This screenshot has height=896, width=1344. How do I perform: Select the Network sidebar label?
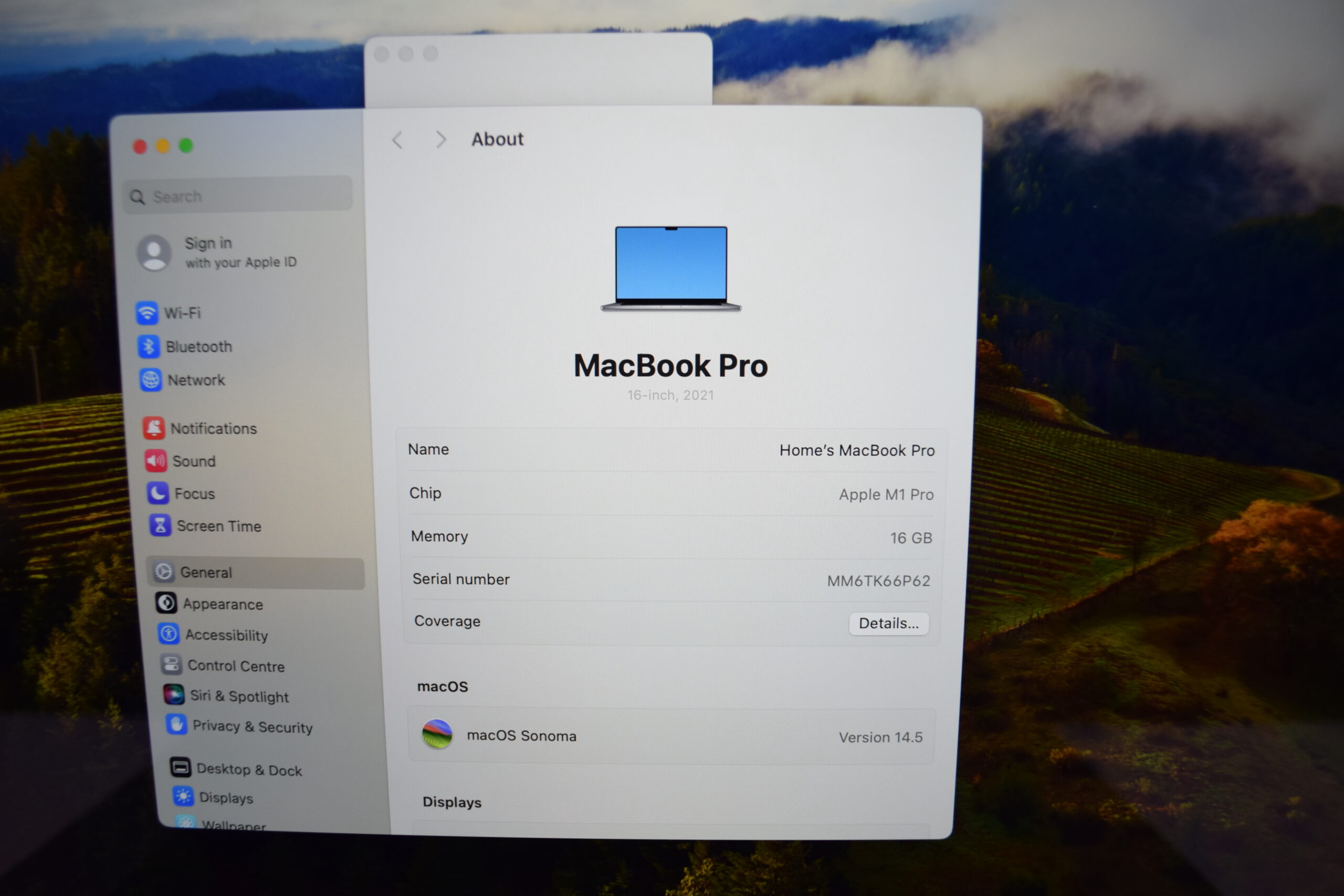click(x=196, y=380)
